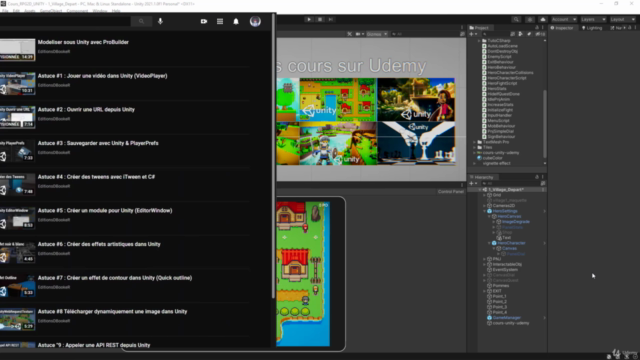Open the Layers dropdown
Image resolution: width=640 pixels, height=360 pixels.
tap(593, 19)
